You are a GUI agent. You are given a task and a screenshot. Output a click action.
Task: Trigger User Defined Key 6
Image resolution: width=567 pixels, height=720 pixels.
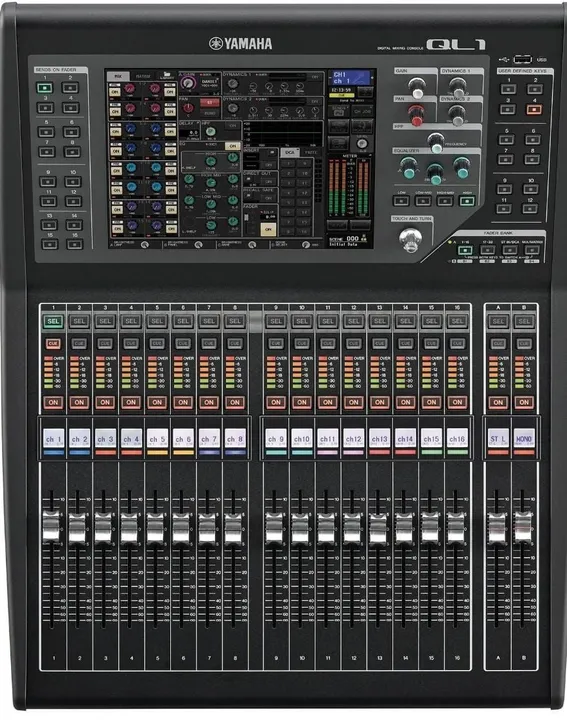tap(533, 139)
